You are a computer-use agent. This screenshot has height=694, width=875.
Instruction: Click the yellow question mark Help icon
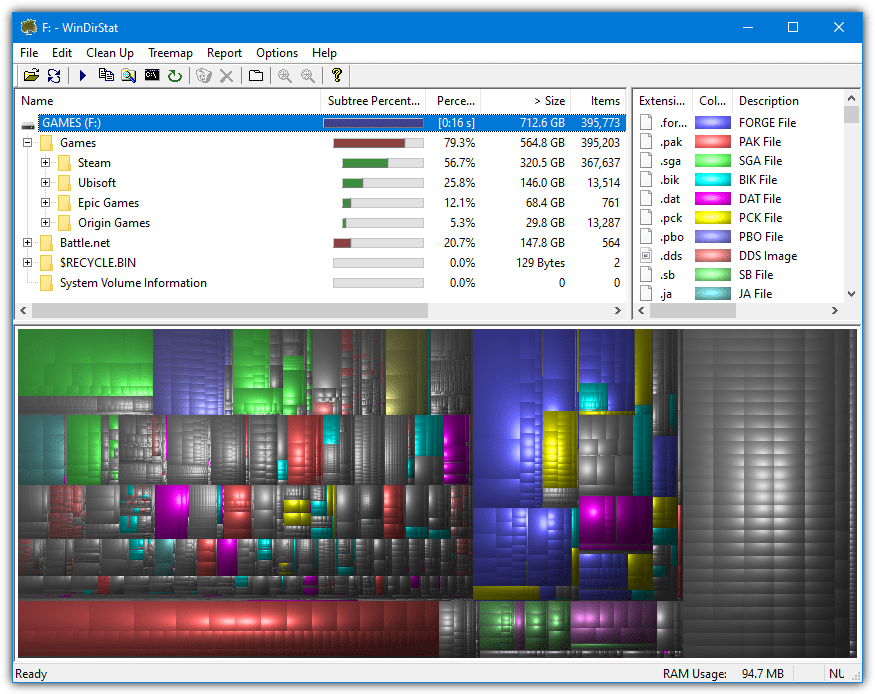point(336,75)
